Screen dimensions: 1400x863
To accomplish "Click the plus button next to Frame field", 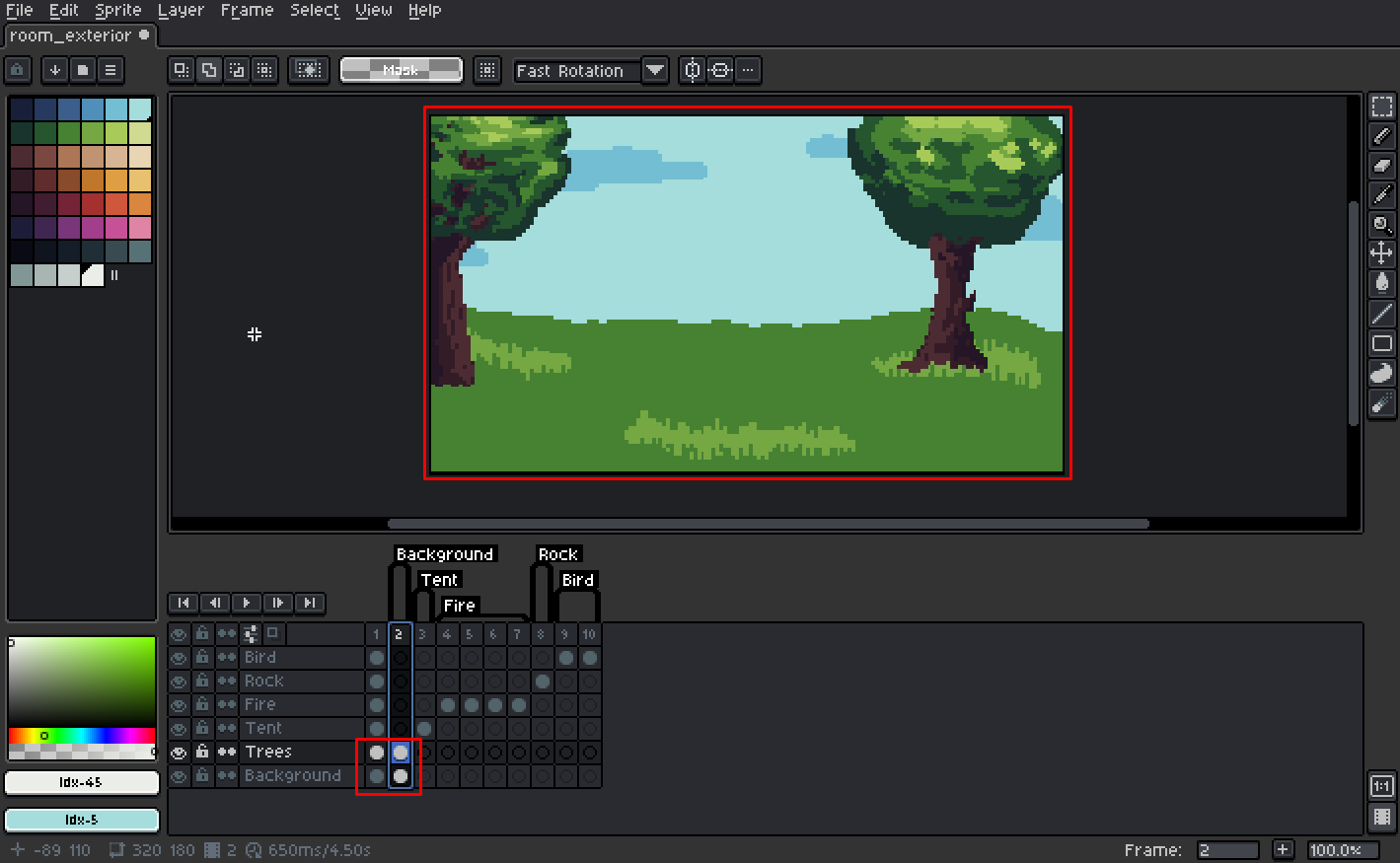I will click(x=1283, y=849).
